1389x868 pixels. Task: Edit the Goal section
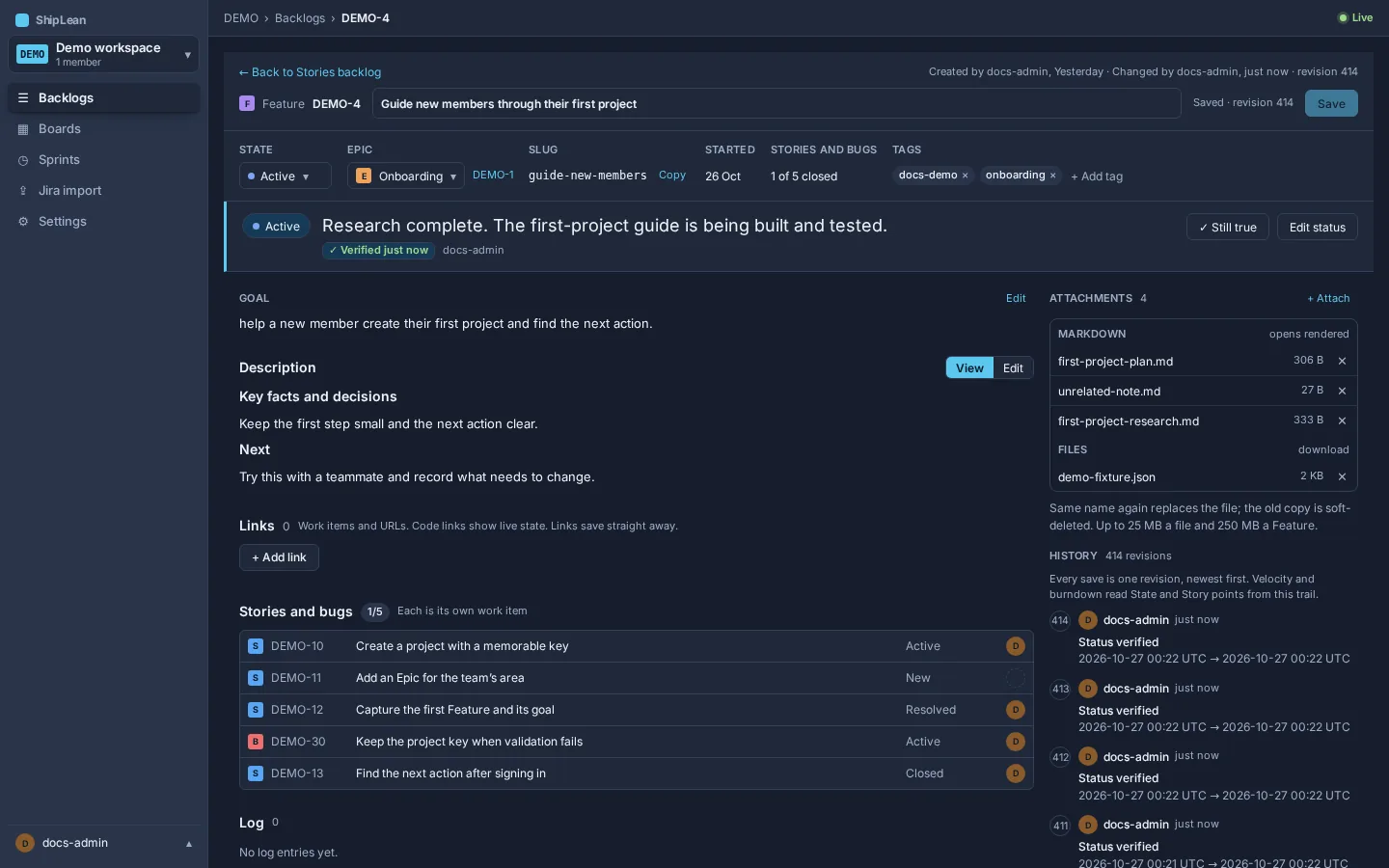pos(1016,299)
